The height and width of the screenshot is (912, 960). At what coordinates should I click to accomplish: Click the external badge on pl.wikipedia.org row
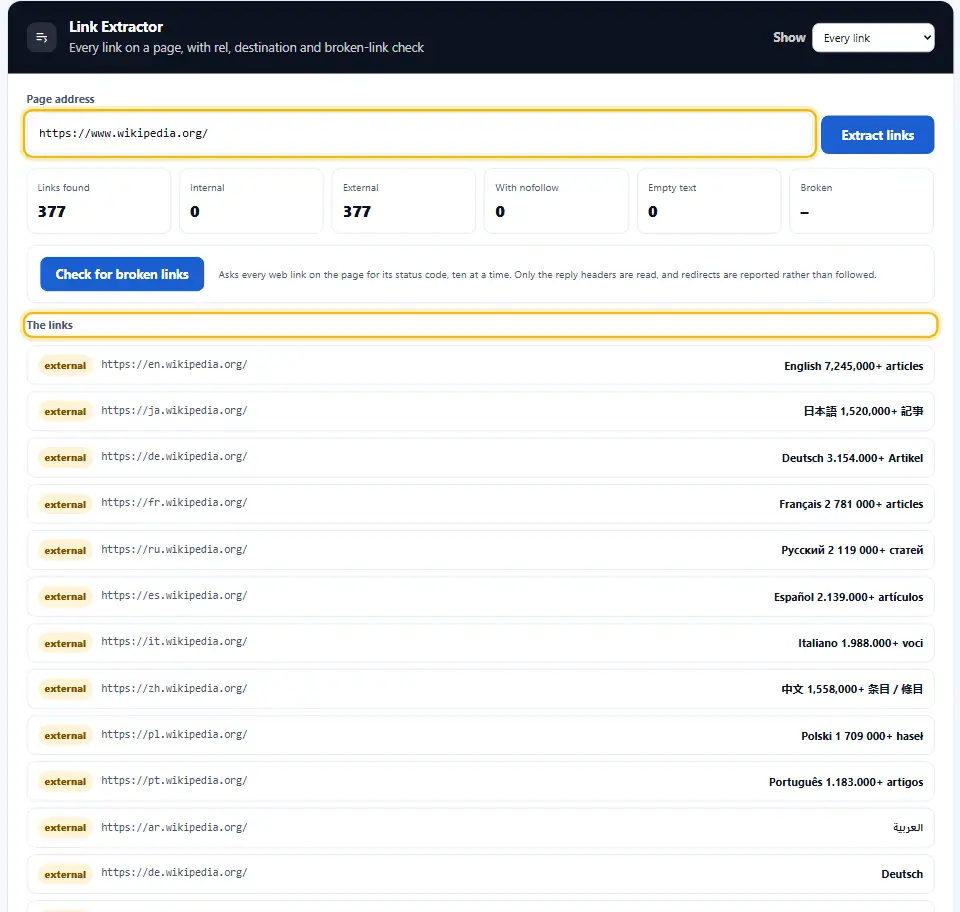pyautogui.click(x=65, y=736)
